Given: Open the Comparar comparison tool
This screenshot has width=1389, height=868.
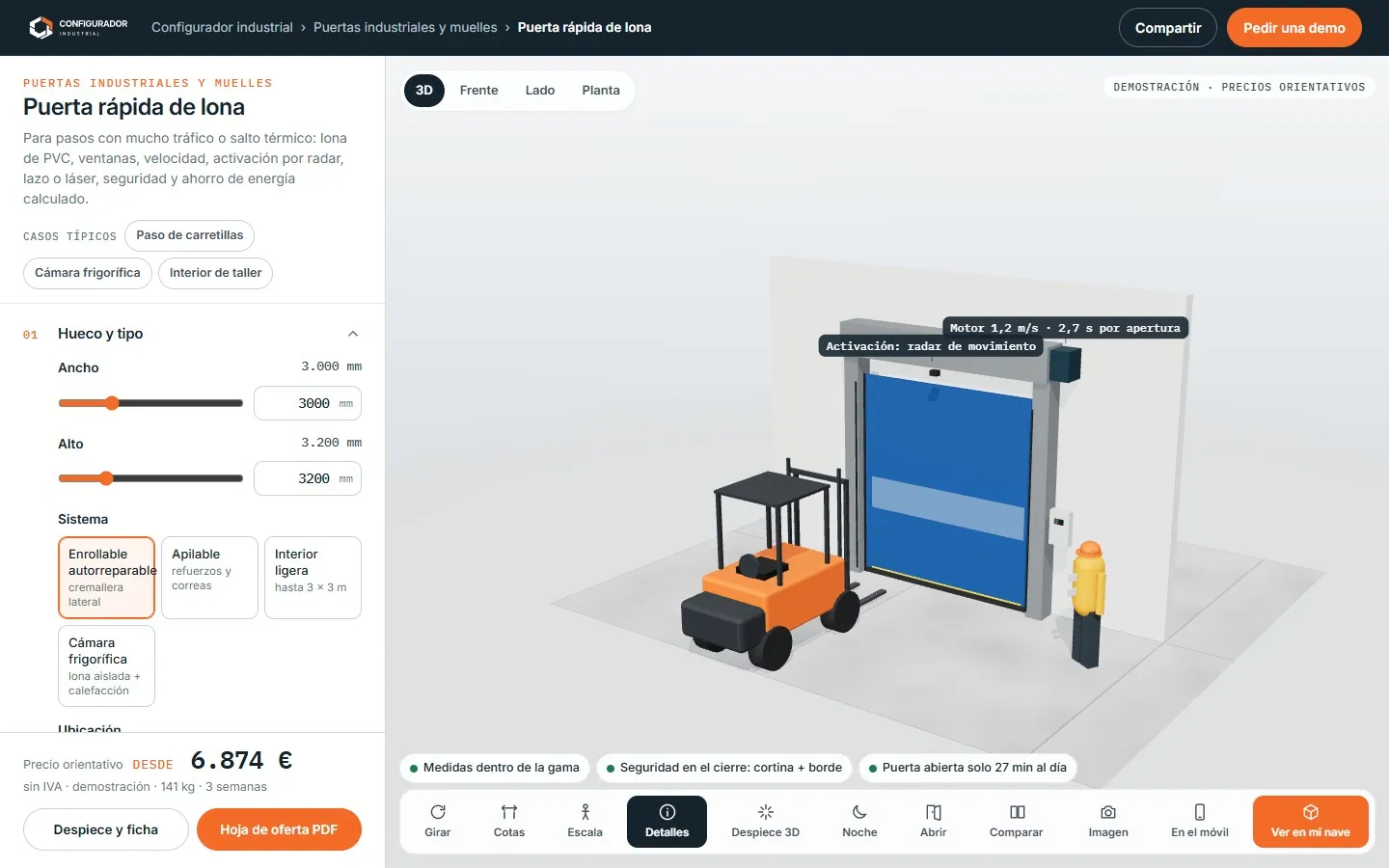Looking at the screenshot, I should pyautogui.click(x=1017, y=822).
